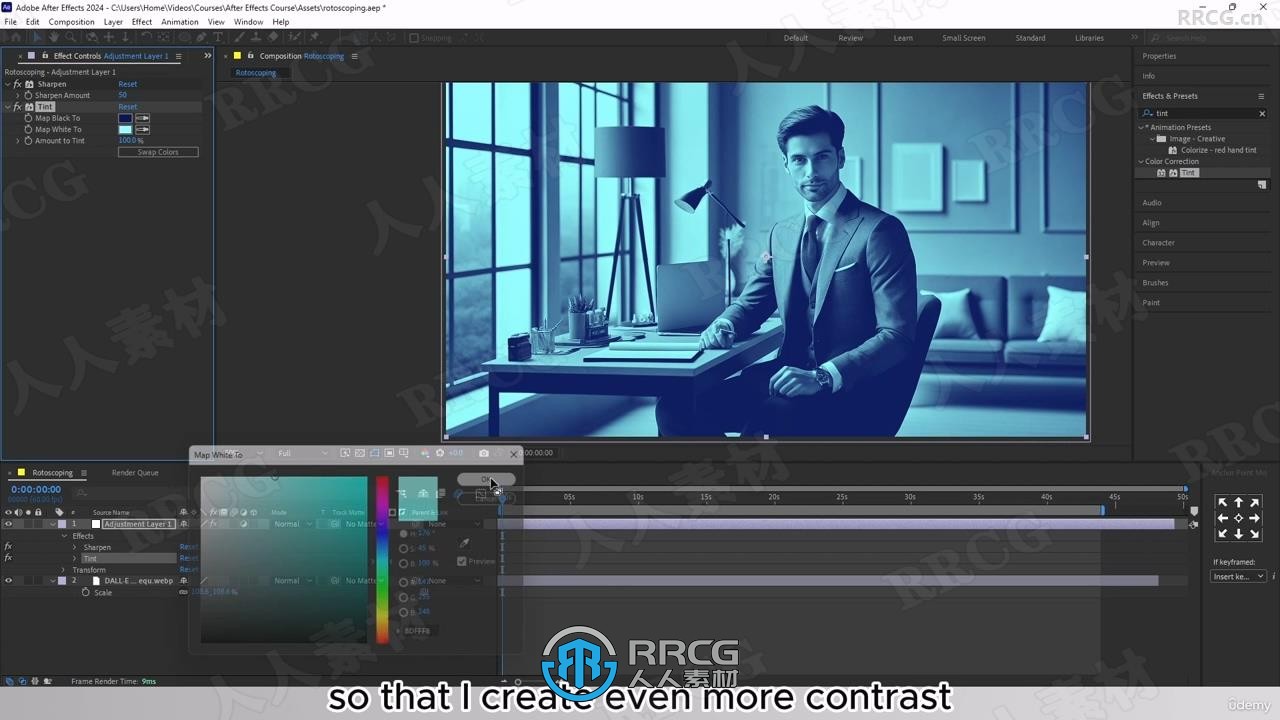The height and width of the screenshot is (720, 1280).
Task: Click Reset for the Sharpen effect
Action: 128,84
